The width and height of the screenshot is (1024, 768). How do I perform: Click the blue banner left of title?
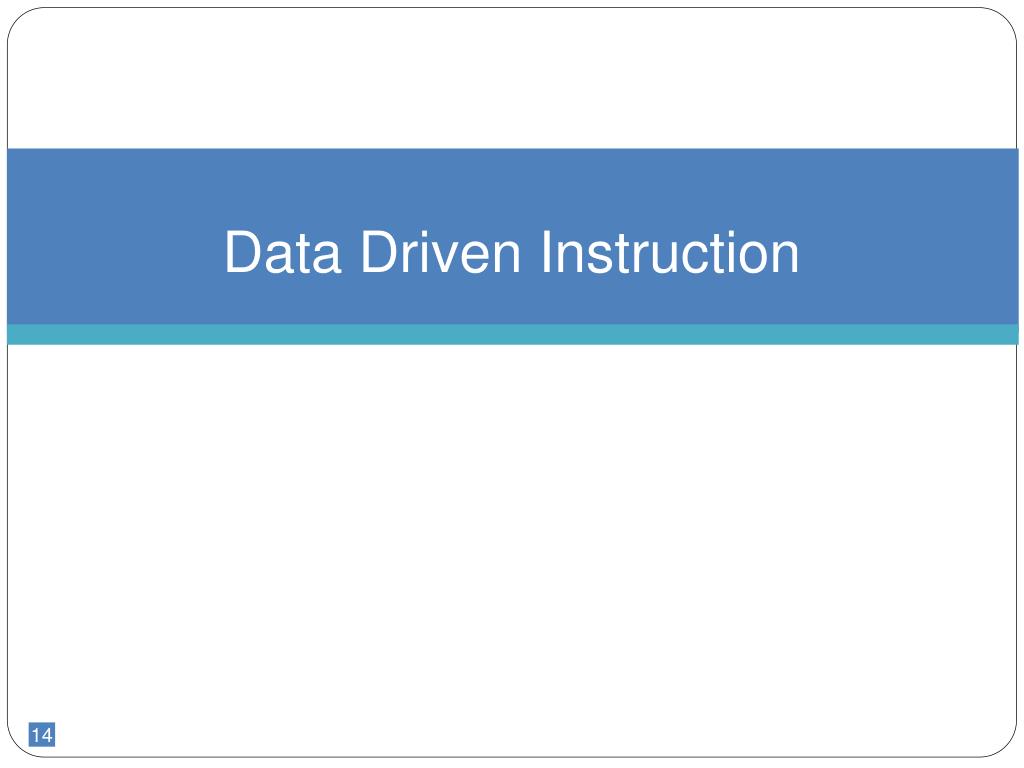114,236
